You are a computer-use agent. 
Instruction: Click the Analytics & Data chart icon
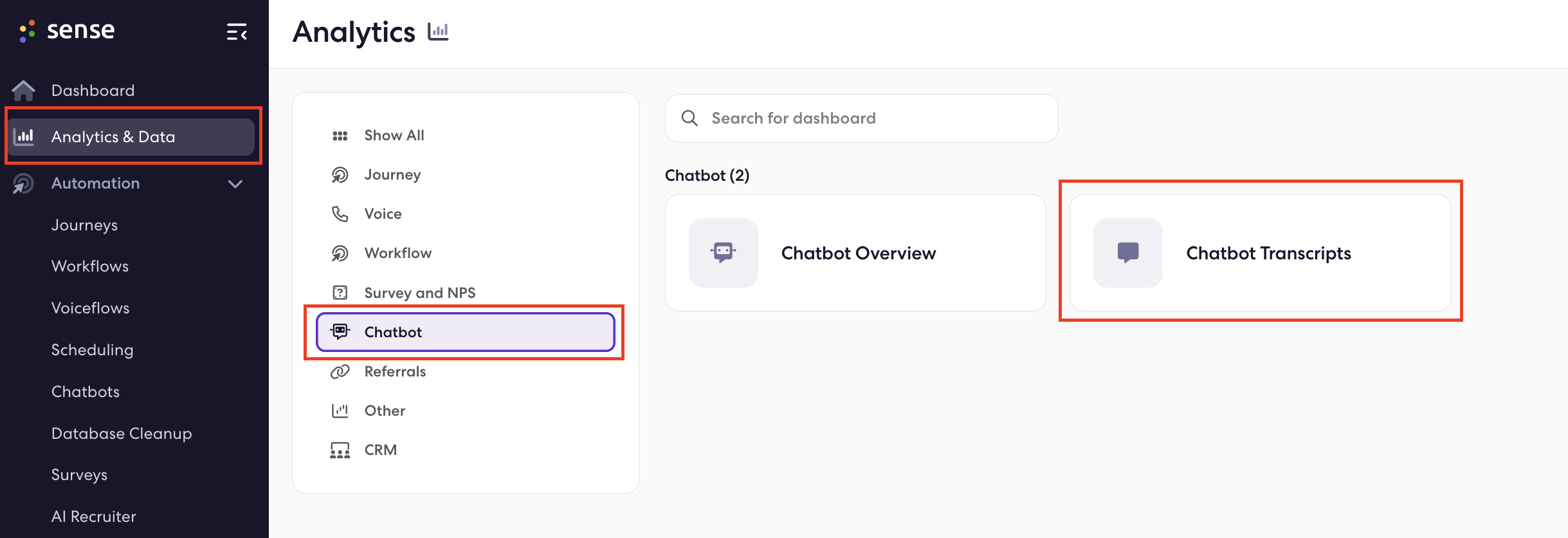pos(24,136)
